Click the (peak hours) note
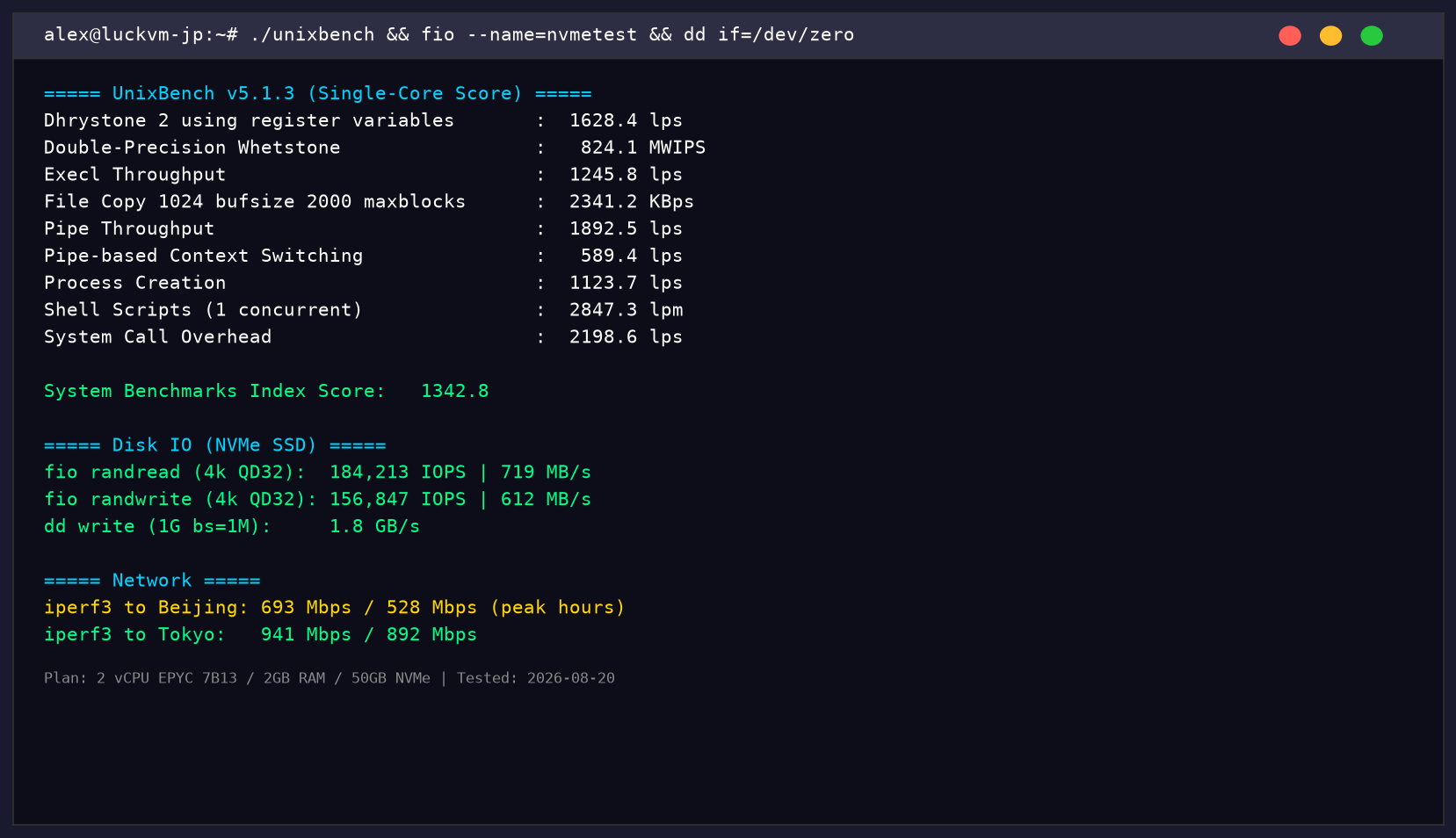The width and height of the screenshot is (1456, 838). click(558, 608)
